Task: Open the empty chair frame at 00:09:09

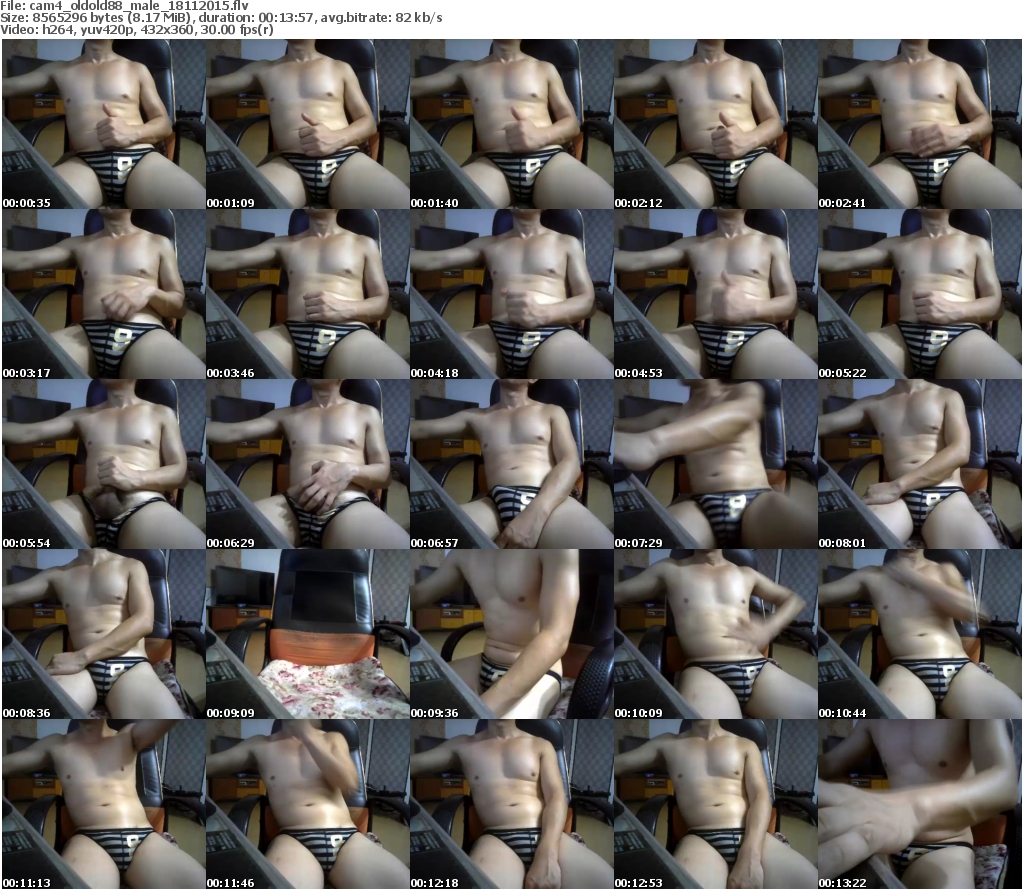Action: click(308, 634)
